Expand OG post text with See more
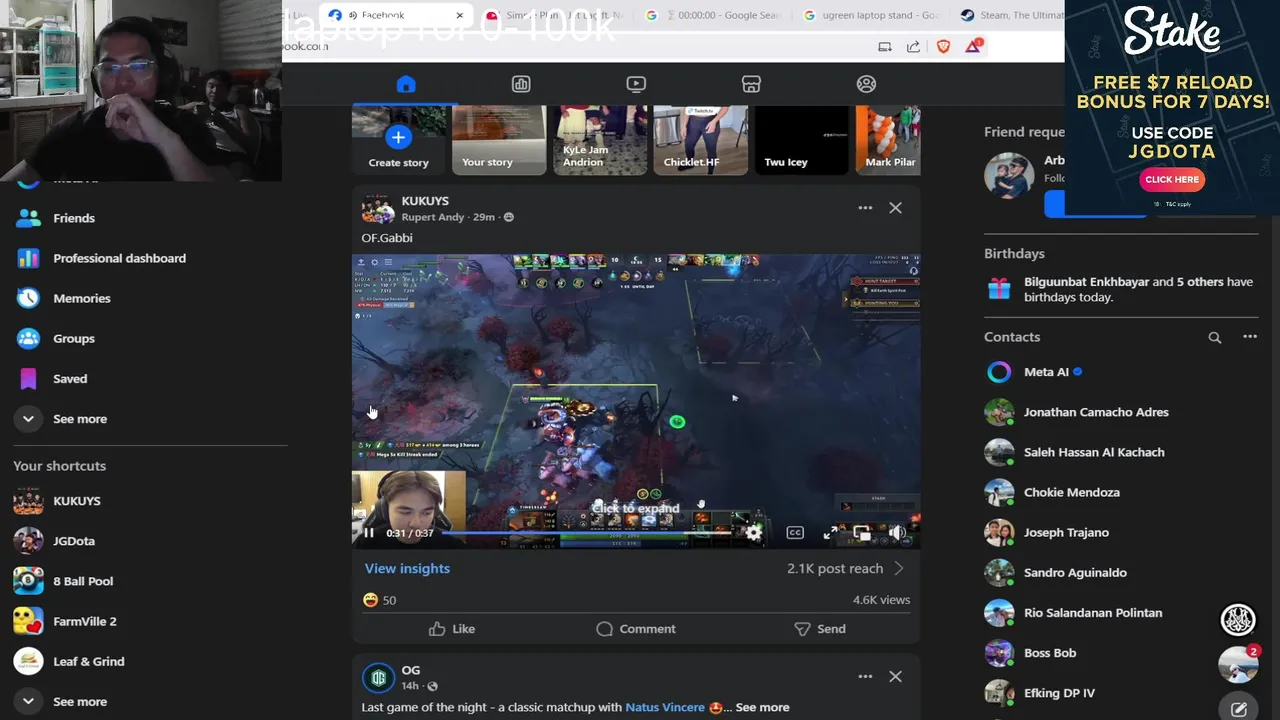1280x720 pixels. pos(762,707)
